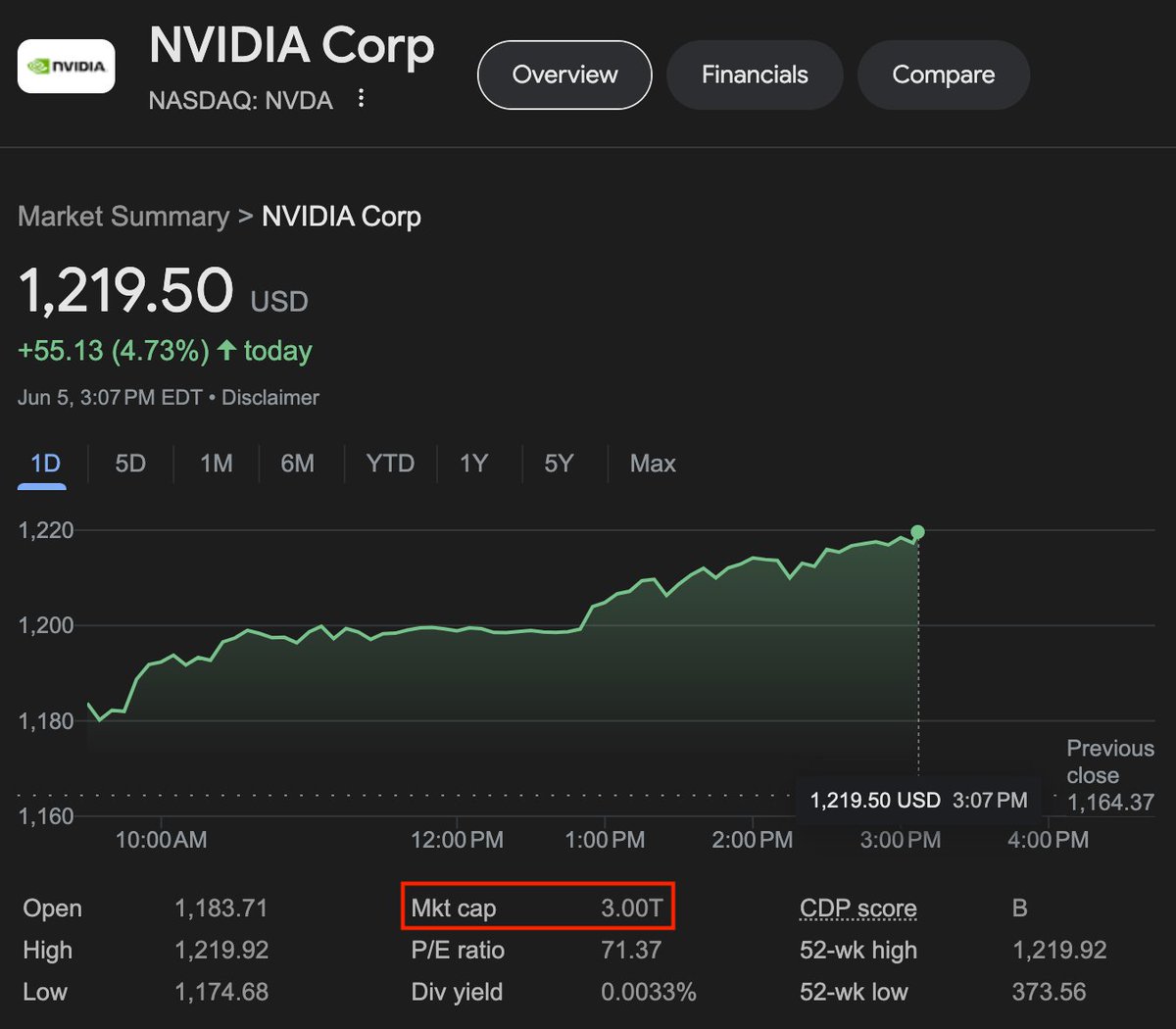1176x1029 pixels.
Task: Click the CDP score label
Action: coord(858,909)
